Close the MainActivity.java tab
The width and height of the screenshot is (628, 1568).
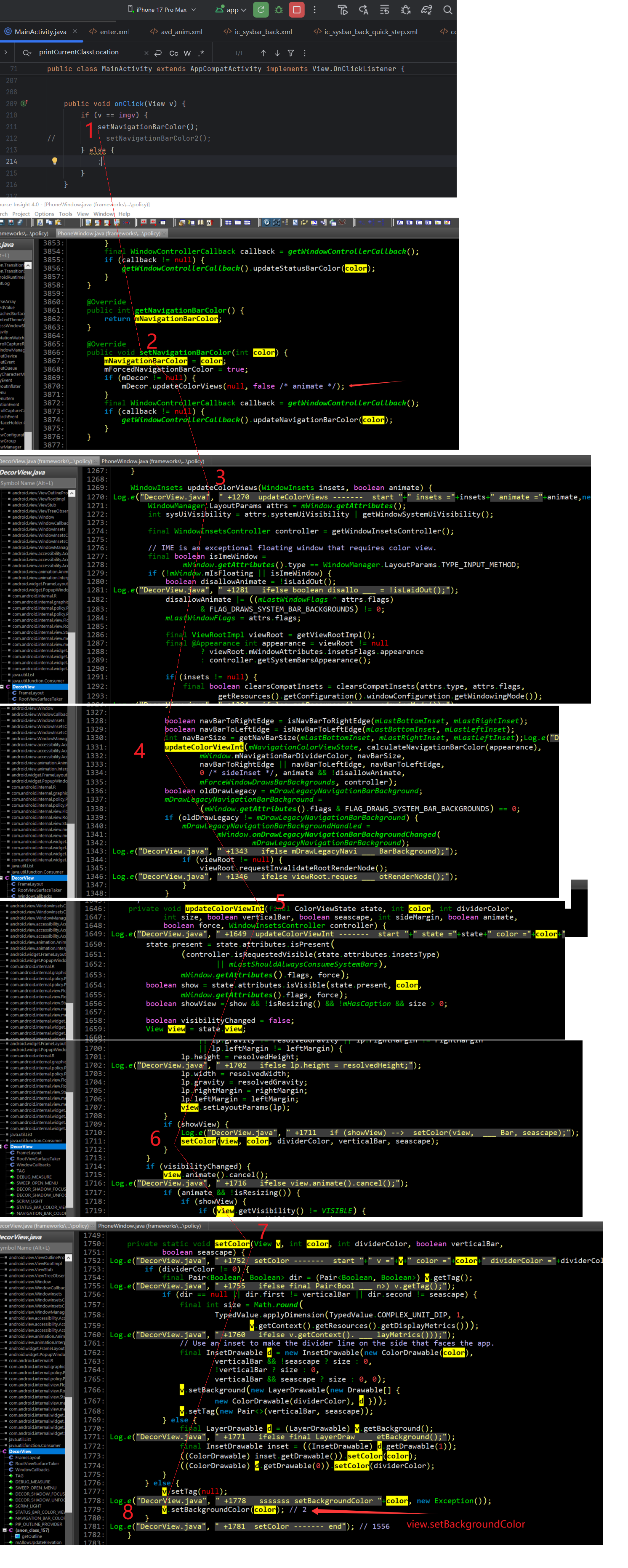(x=75, y=31)
